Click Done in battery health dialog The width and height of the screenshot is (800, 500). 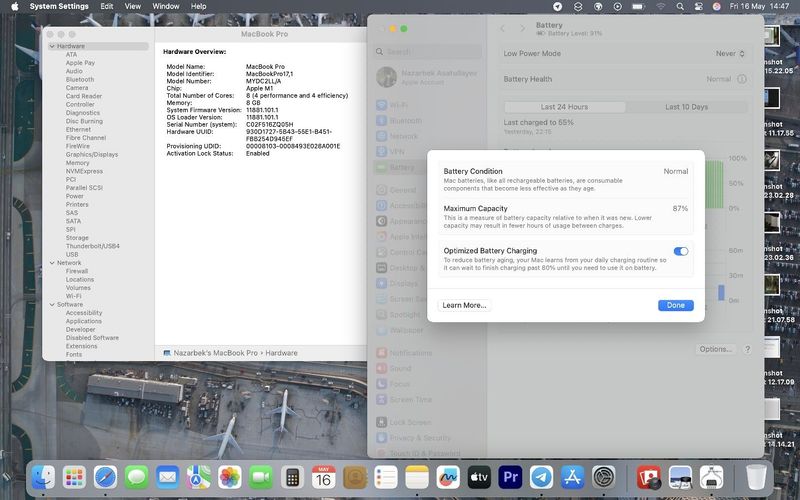(x=676, y=305)
